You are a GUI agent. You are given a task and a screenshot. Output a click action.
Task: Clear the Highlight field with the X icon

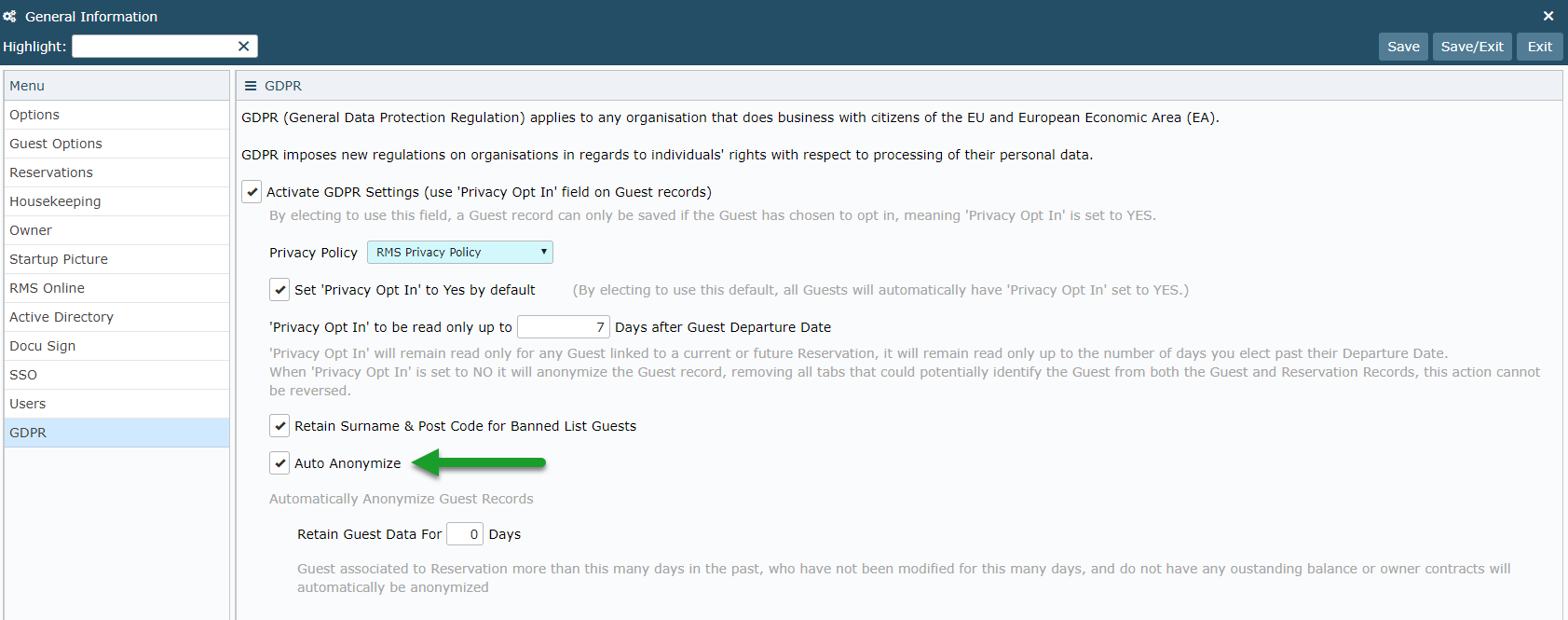(x=243, y=47)
